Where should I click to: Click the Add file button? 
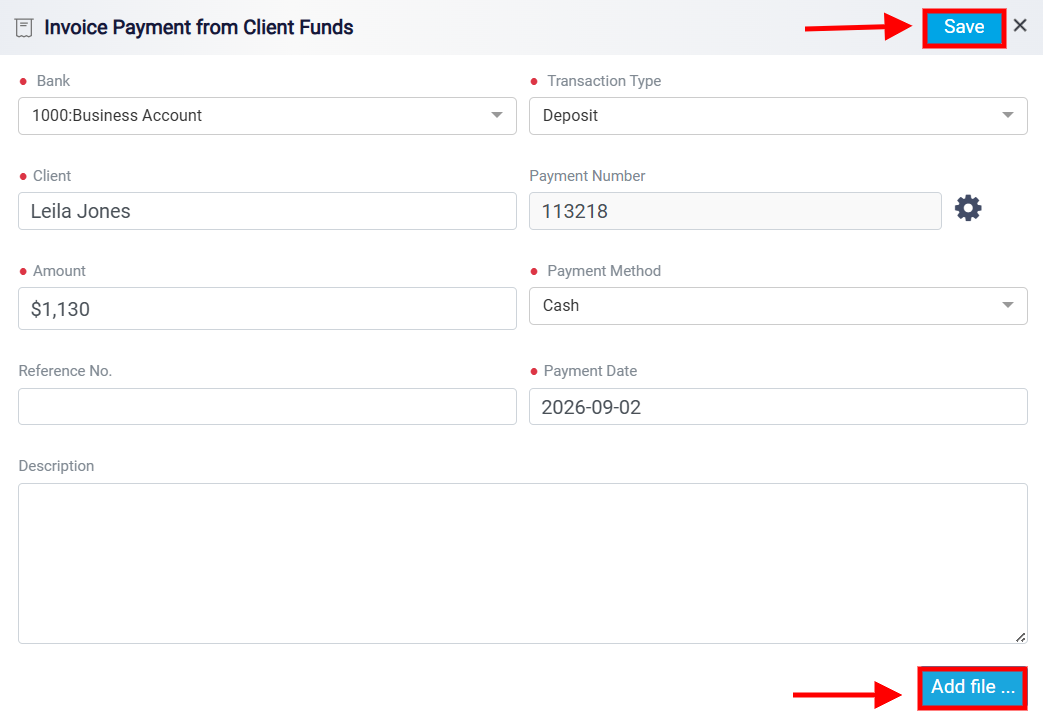[x=972, y=687]
